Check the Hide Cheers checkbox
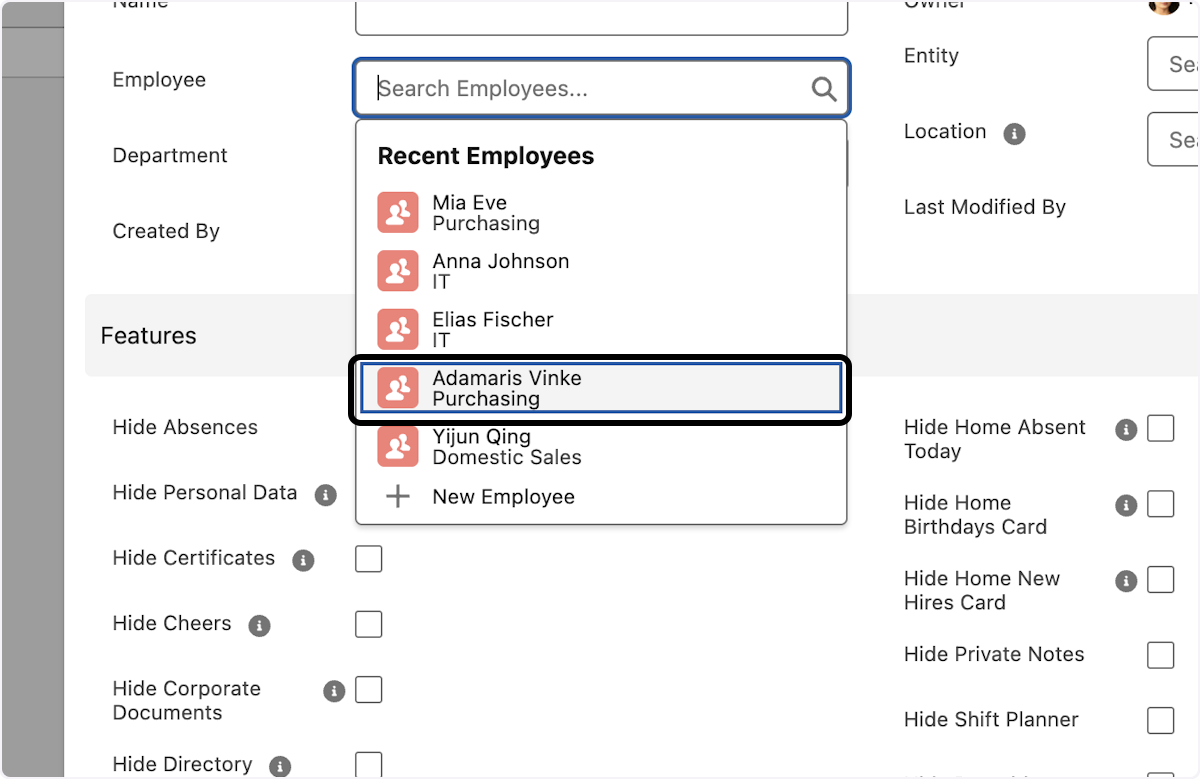 pyautogui.click(x=368, y=624)
